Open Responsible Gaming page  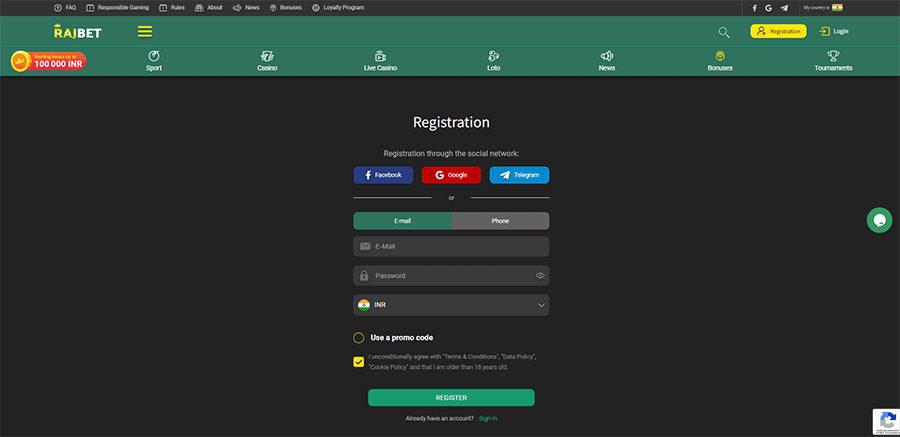118,8
